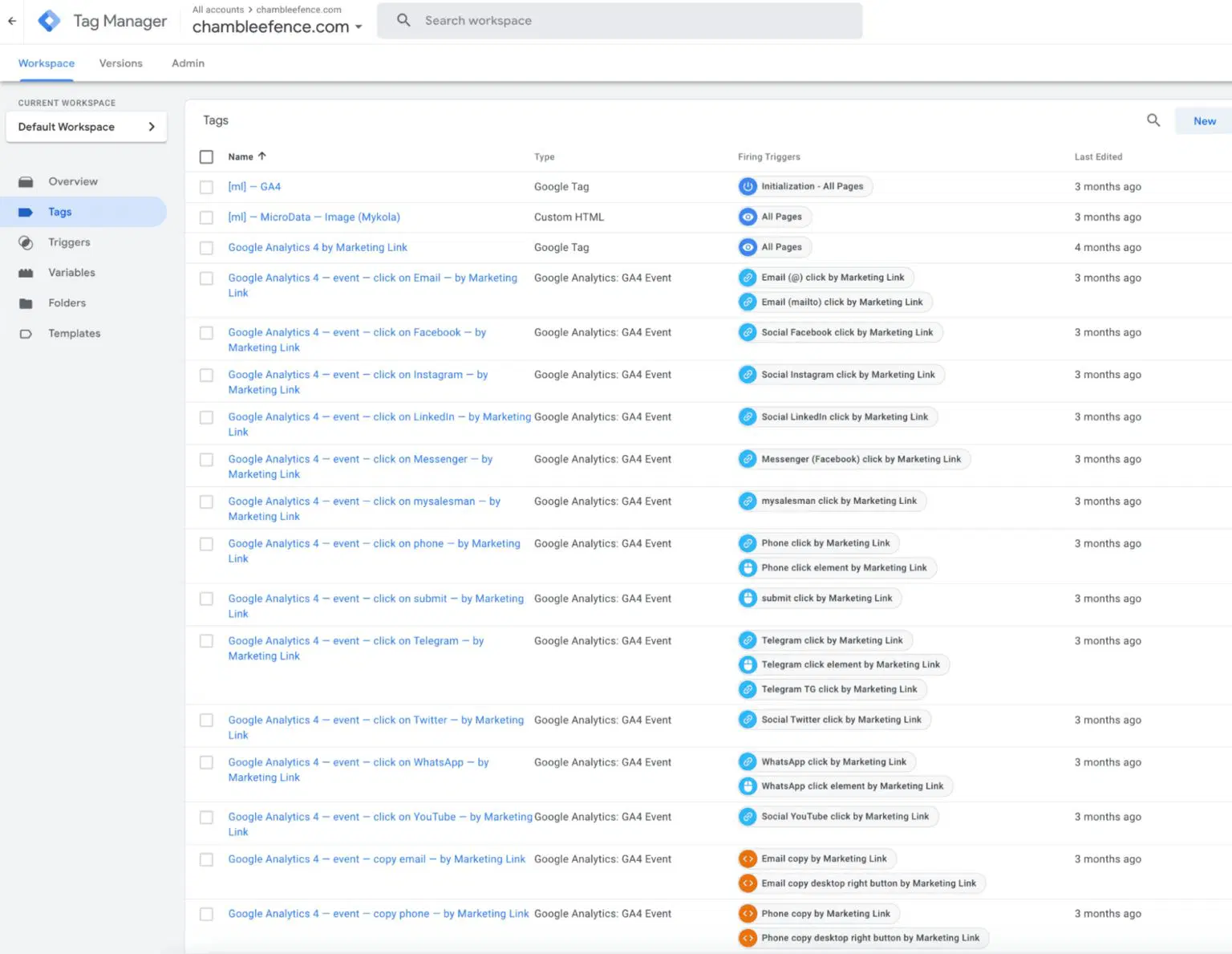
Task: Click the Email (mailto) click by Marketing Link chip
Action: tap(835, 302)
